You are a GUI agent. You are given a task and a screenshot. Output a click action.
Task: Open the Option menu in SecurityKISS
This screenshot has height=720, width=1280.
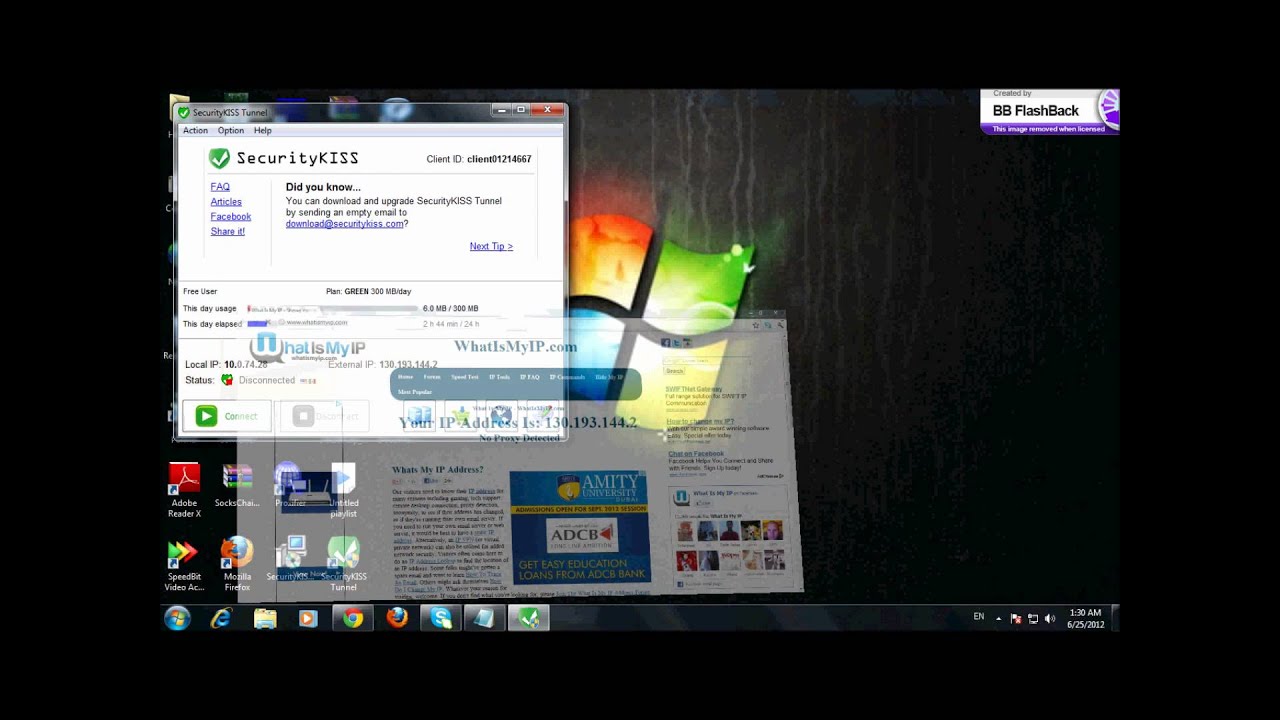tap(231, 130)
